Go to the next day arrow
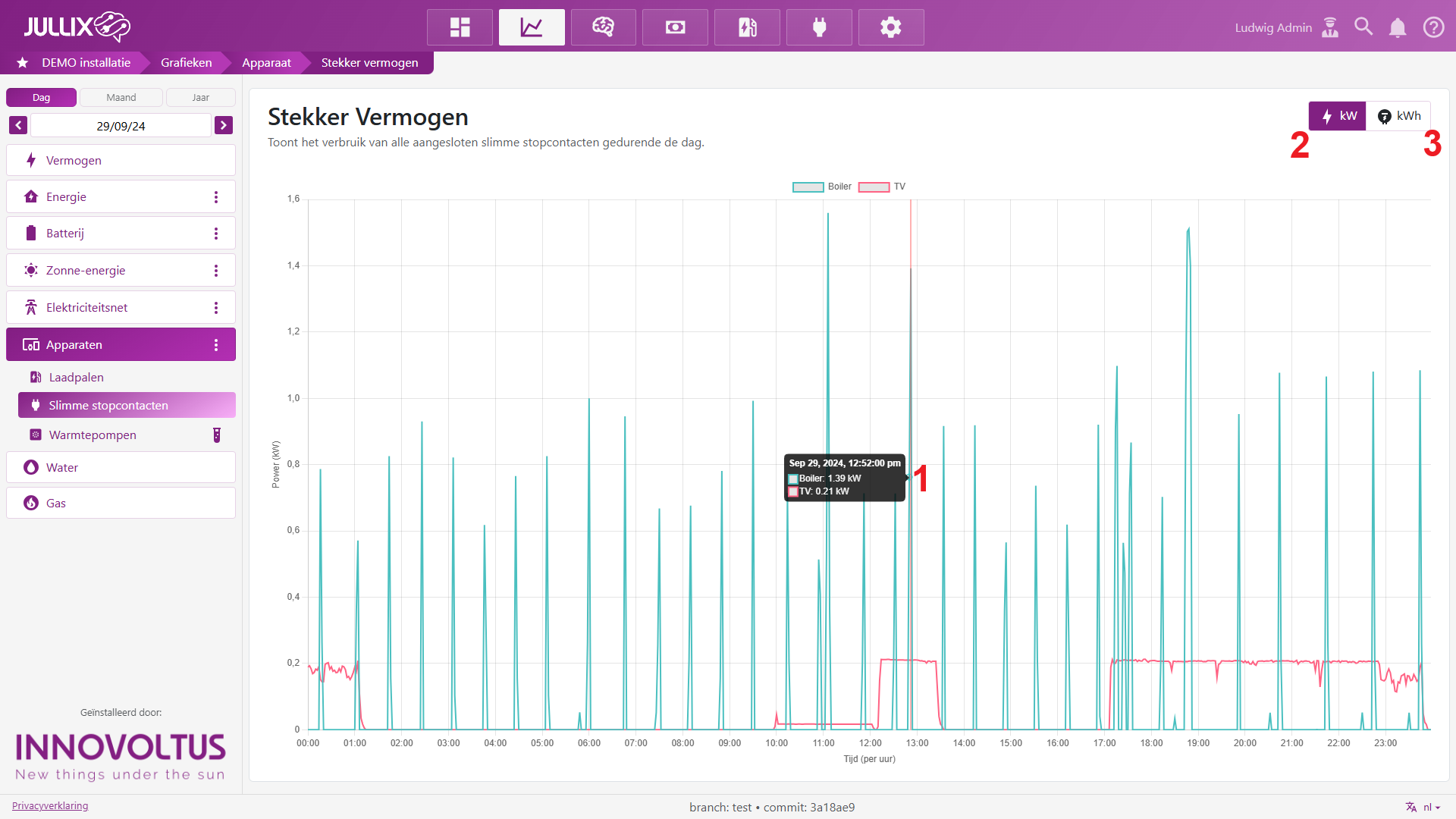The image size is (1456, 819). (x=224, y=125)
